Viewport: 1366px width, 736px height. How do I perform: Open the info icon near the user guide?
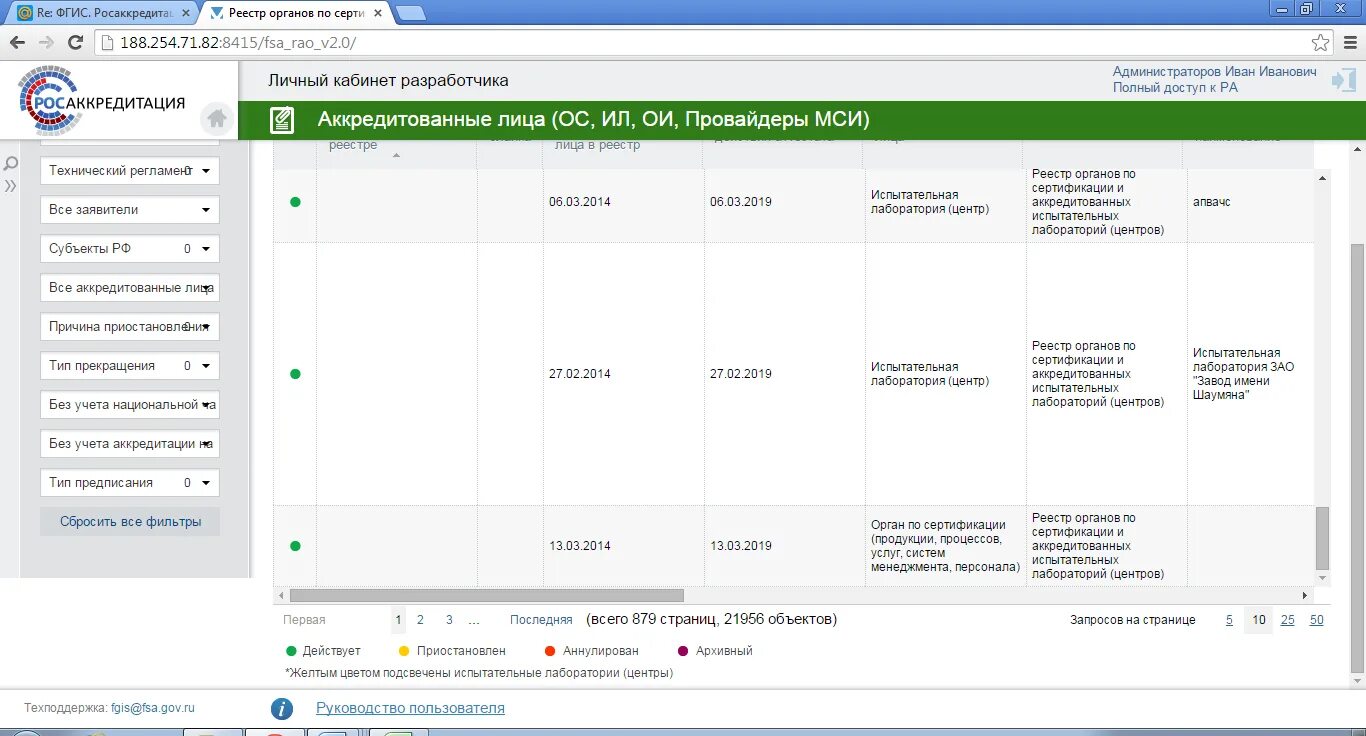point(282,708)
